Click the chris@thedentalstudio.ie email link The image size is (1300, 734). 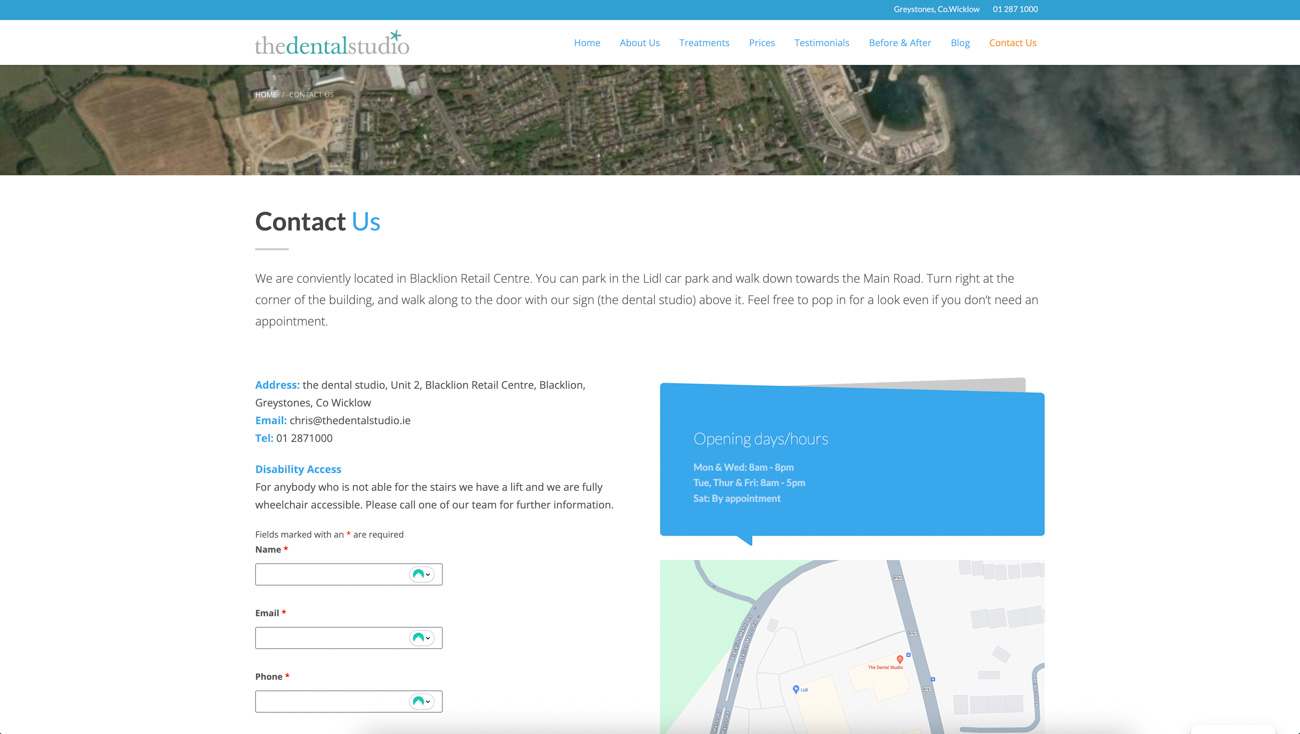point(349,420)
